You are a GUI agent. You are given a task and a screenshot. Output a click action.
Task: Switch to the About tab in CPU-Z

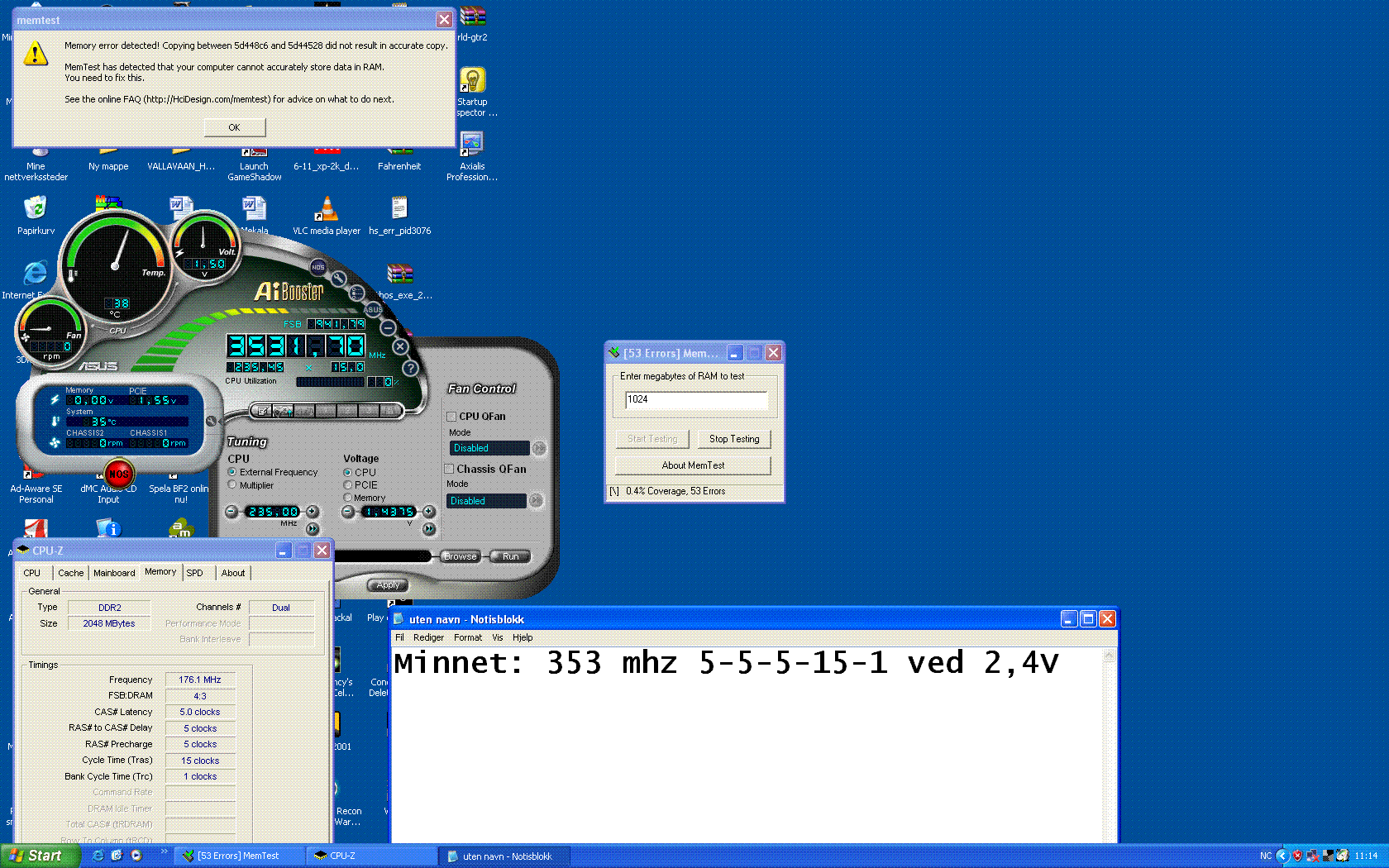click(233, 573)
